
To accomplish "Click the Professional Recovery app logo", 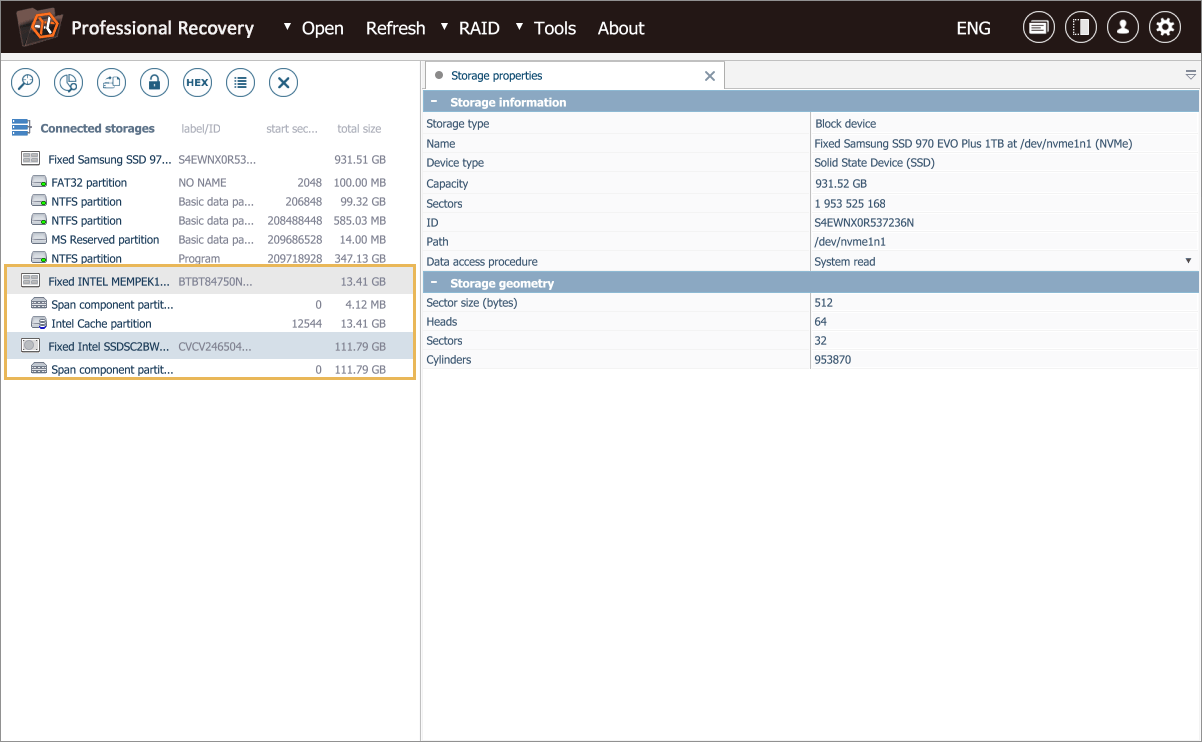I will click(39, 27).
